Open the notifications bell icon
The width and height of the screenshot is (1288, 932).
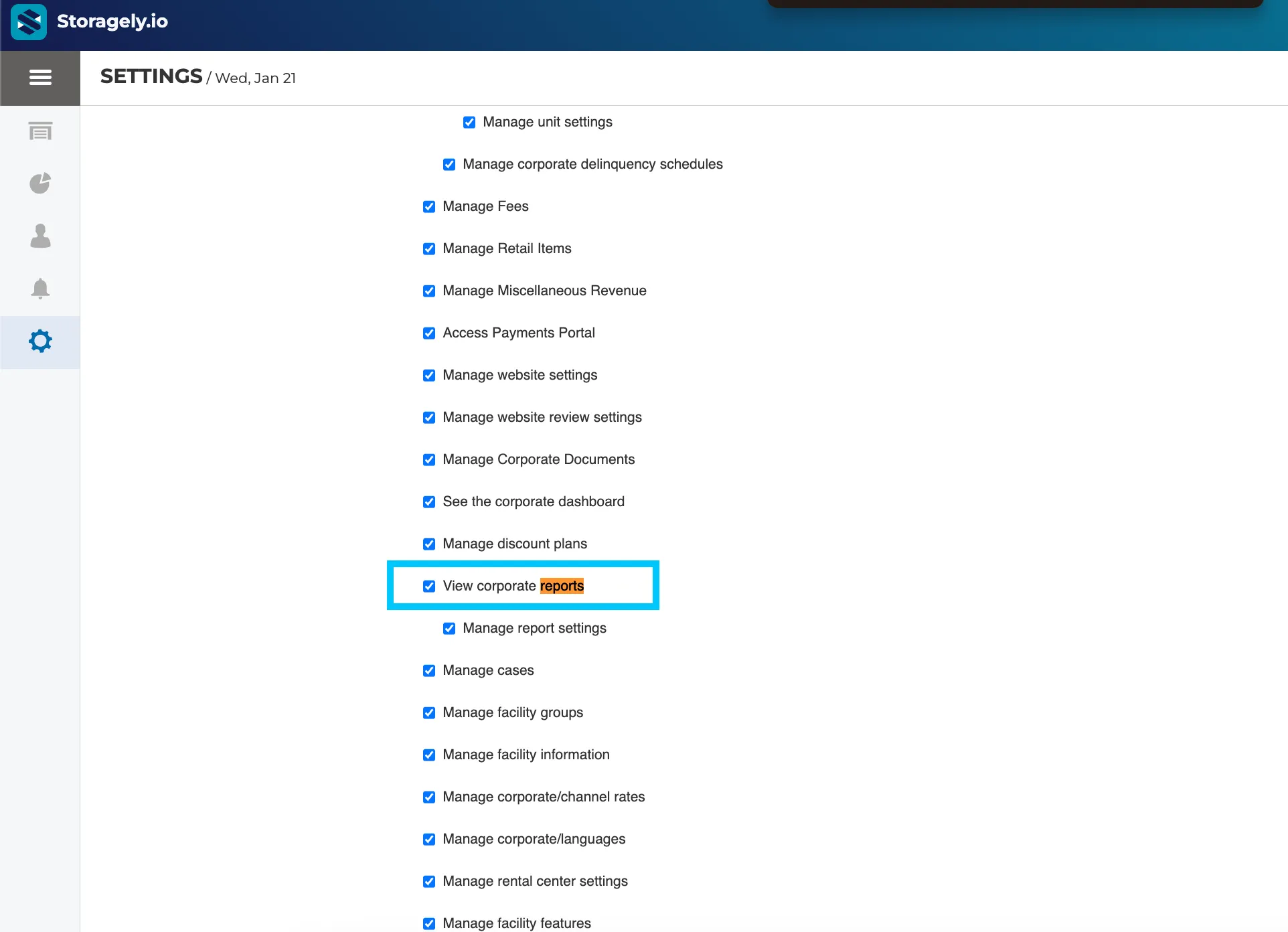(40, 289)
